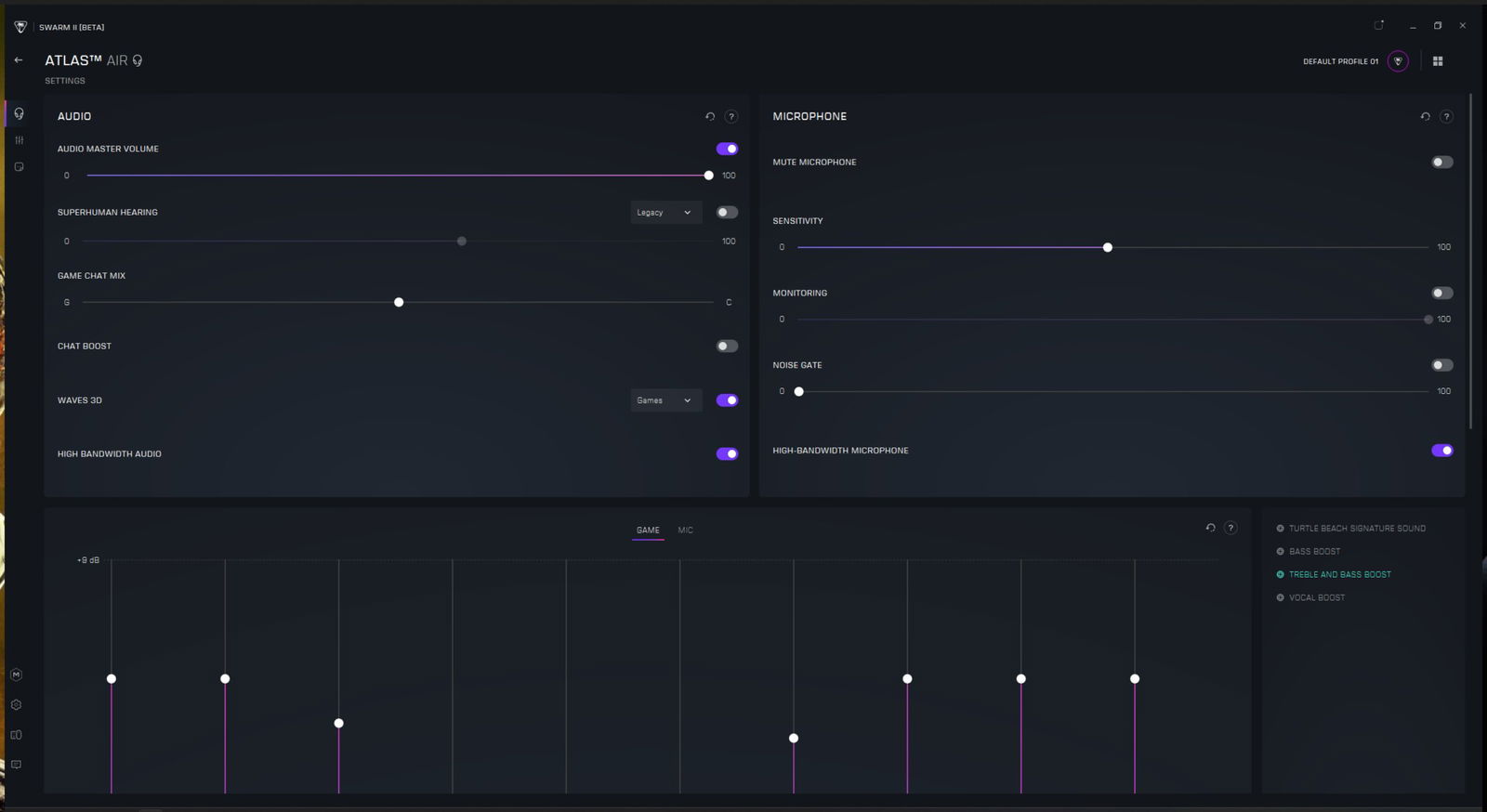This screenshot has height=812, width=1487.
Task: Toggle Audio Master Volume off
Action: (x=727, y=149)
